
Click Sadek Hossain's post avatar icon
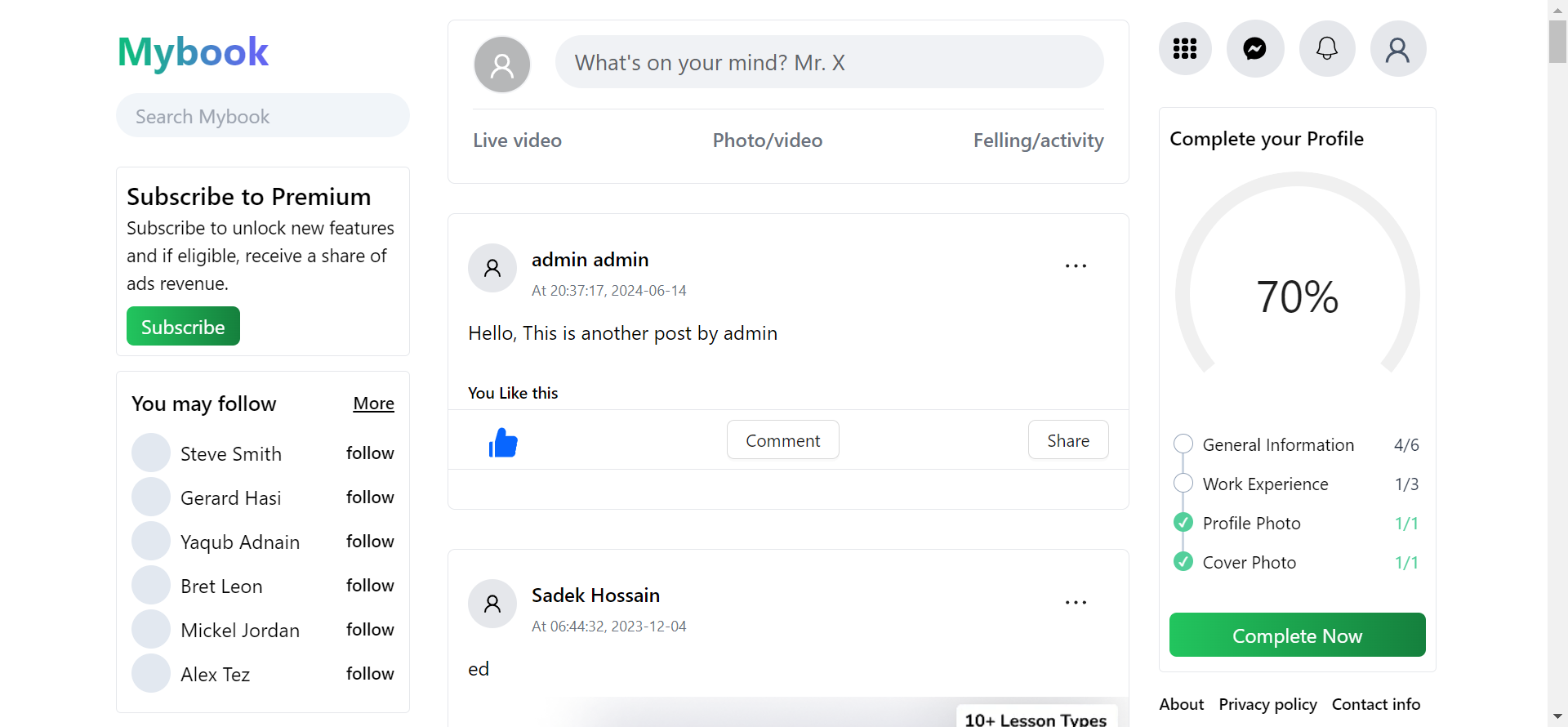coord(492,604)
